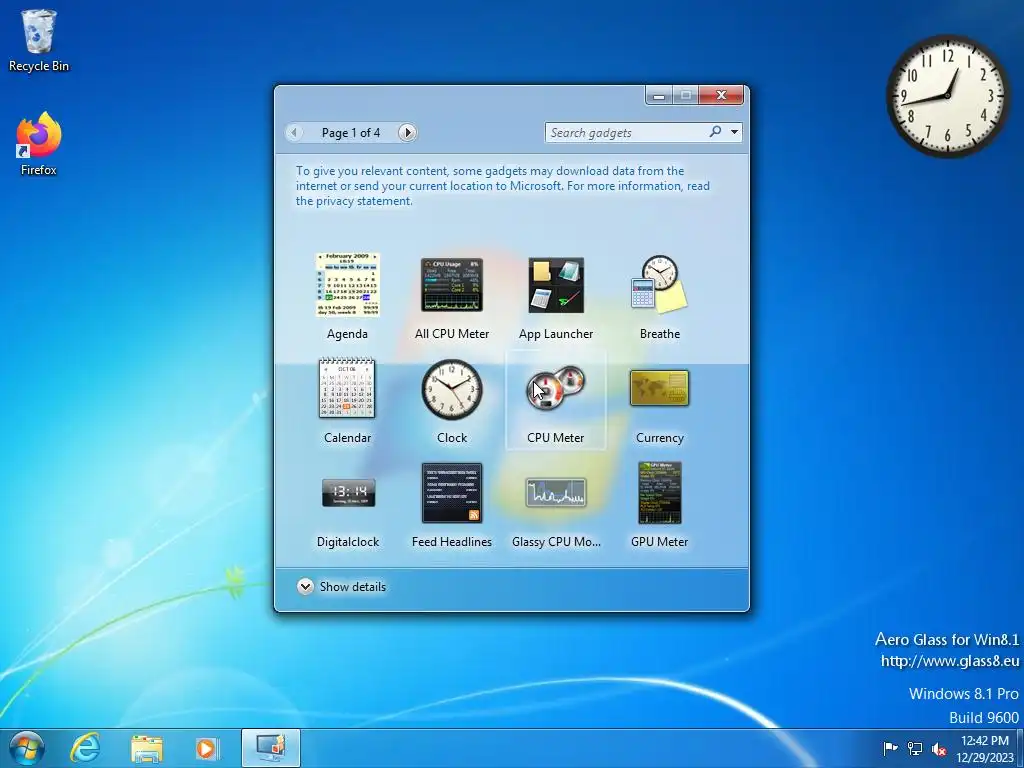Screen dimensions: 1024x768
Task: Click the search magnifier icon
Action: tap(716, 132)
